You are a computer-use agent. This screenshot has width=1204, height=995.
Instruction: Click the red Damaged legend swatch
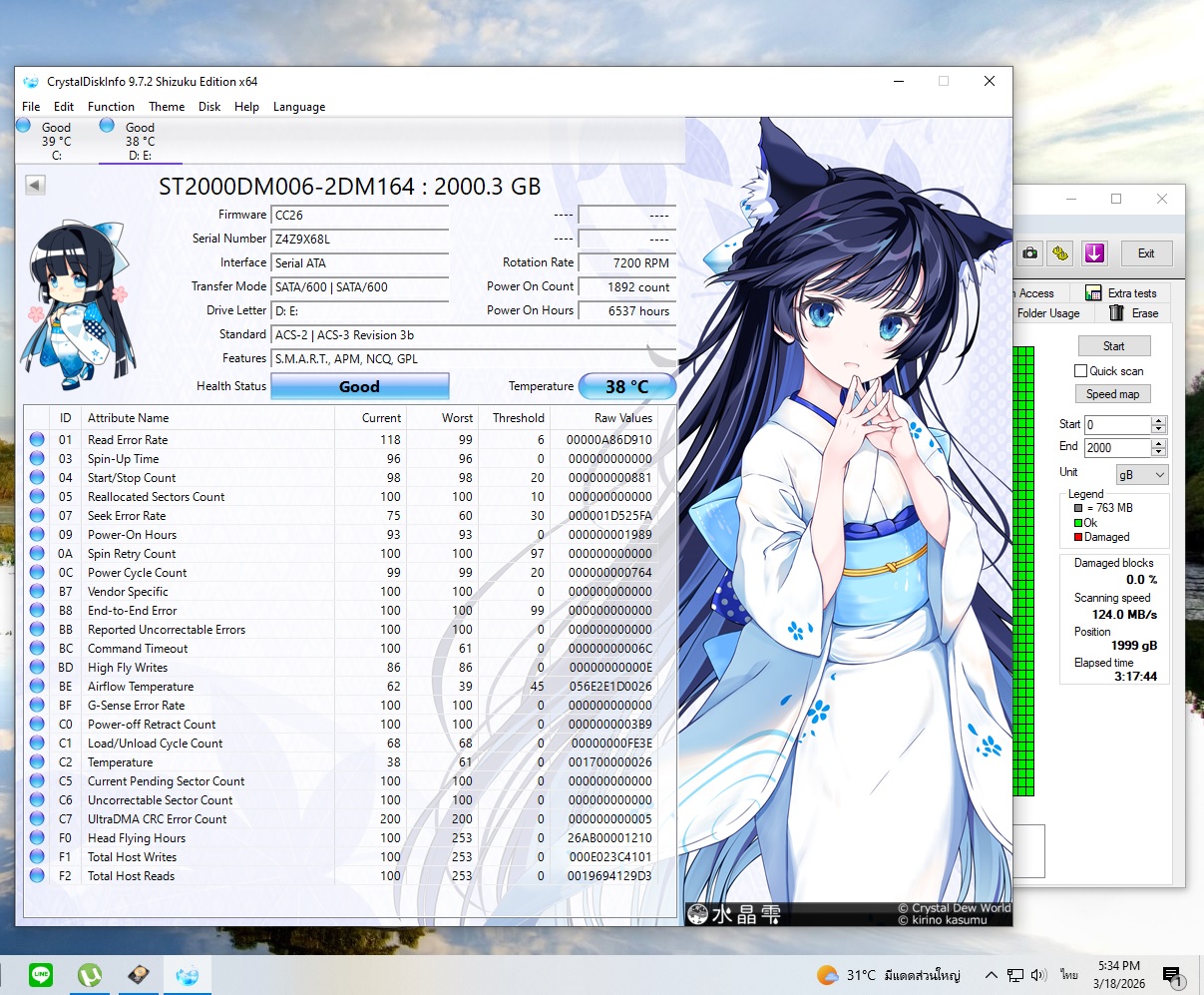1078,537
